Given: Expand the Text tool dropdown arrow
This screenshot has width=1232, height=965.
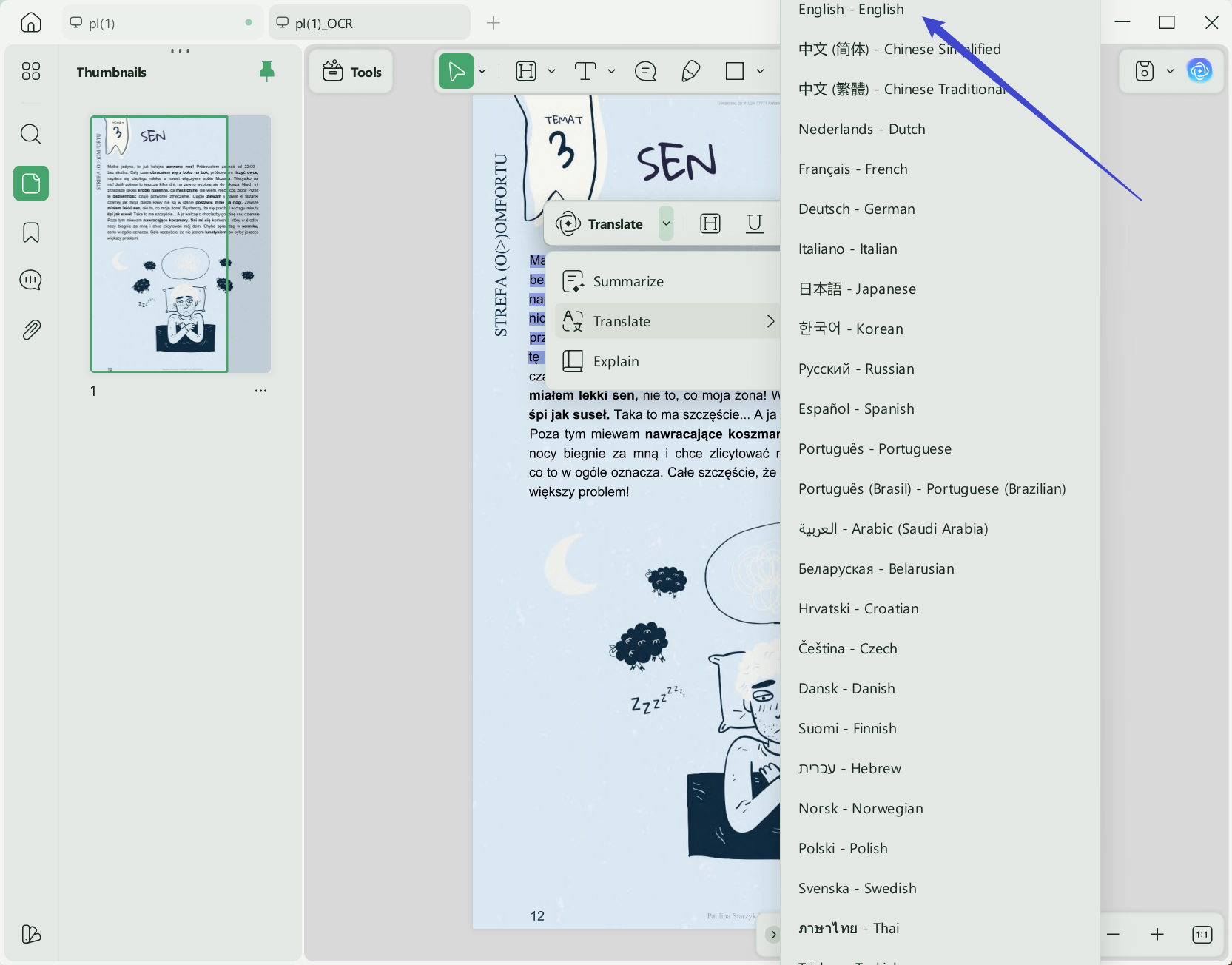Looking at the screenshot, I should pyautogui.click(x=611, y=71).
